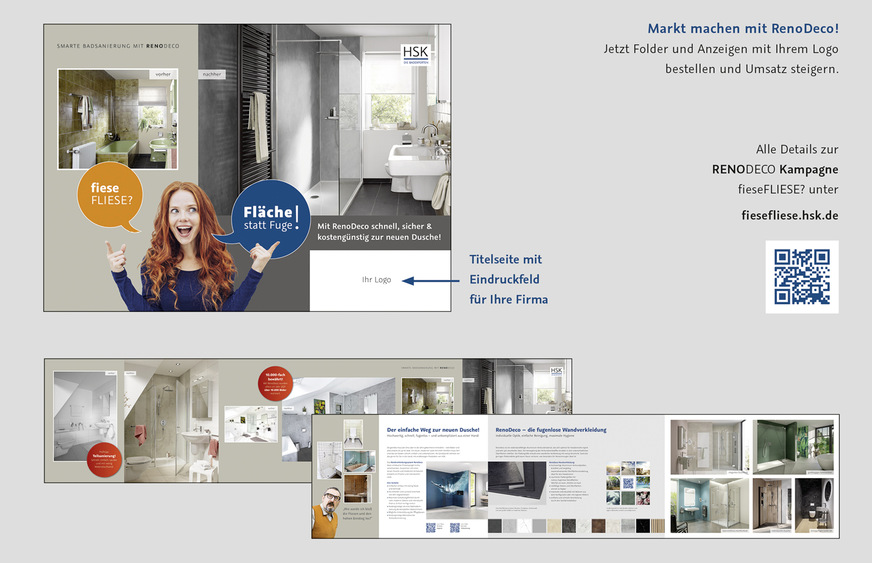Viewport: 872px width, 563px height.
Task: Click the 'vorher' label tag
Action: click(164, 74)
